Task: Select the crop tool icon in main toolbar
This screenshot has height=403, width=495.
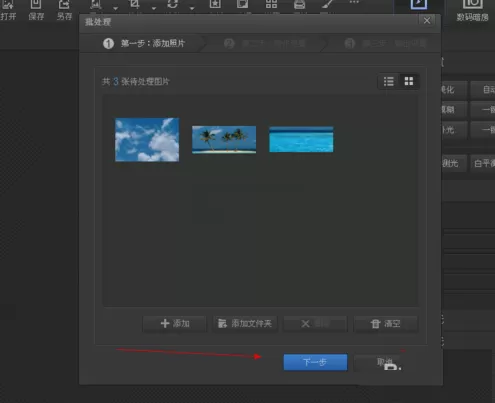Action: point(134,5)
